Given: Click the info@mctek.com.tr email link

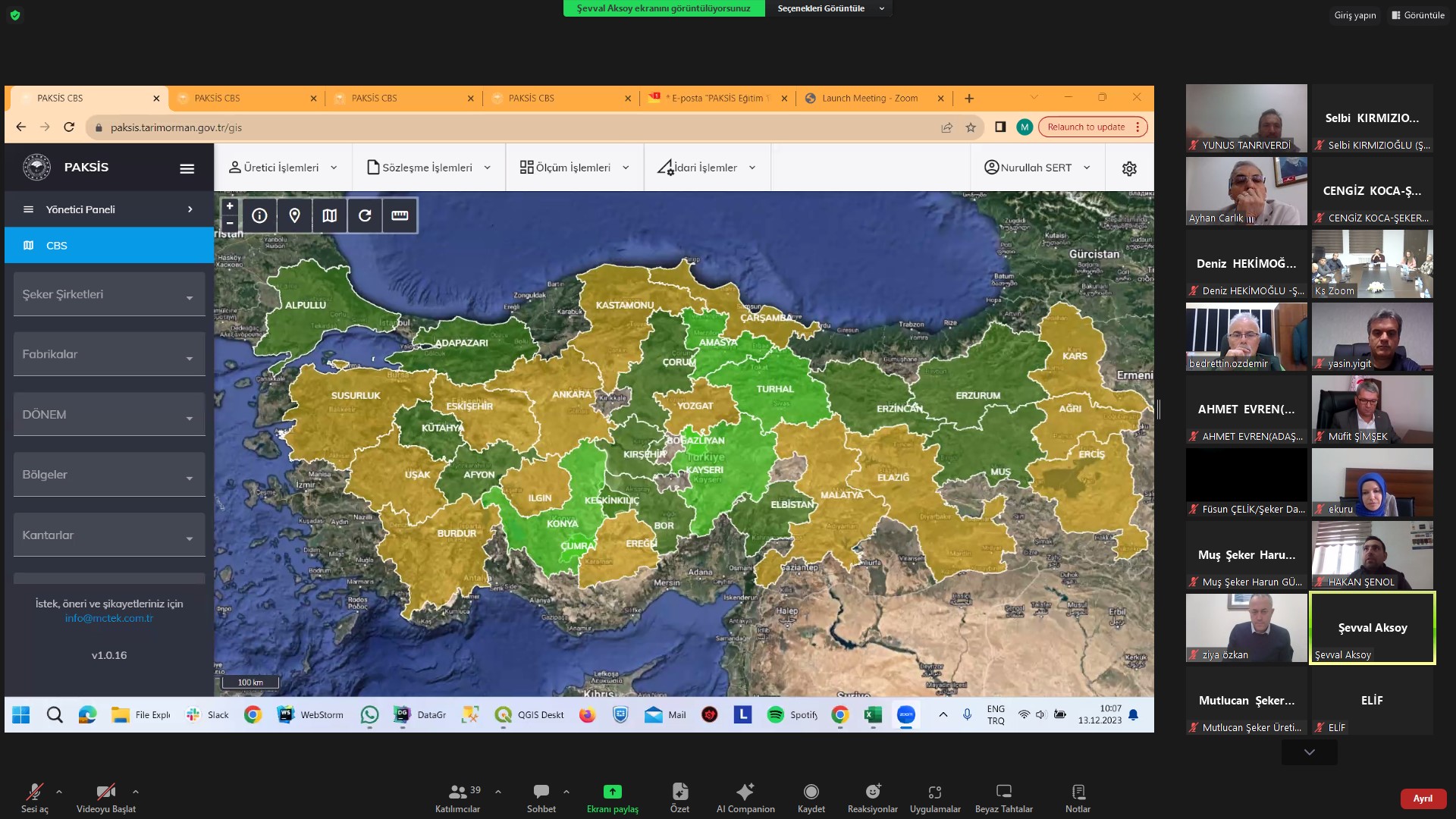Looking at the screenshot, I should pos(109,618).
